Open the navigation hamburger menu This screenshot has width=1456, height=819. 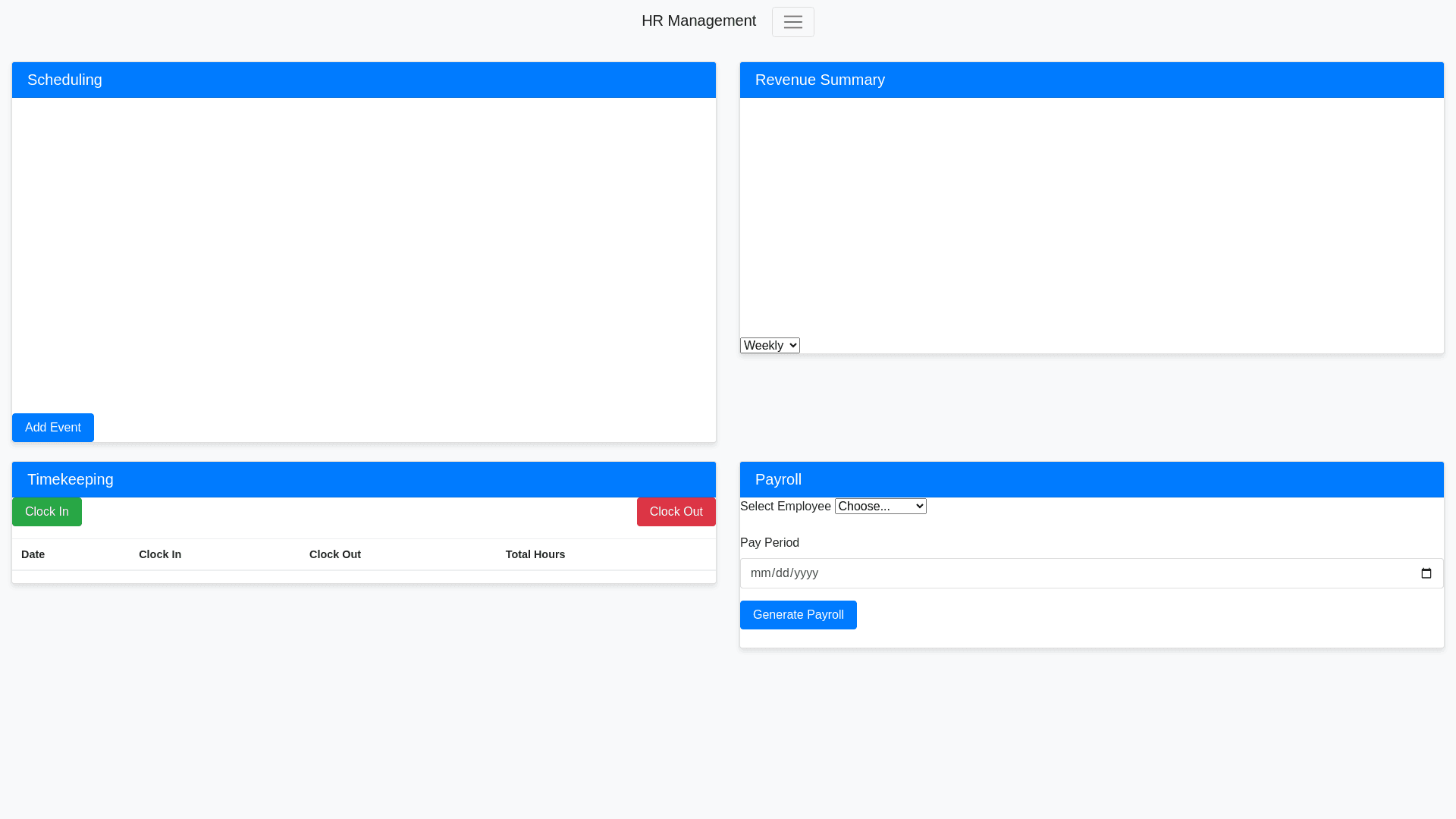click(x=792, y=21)
